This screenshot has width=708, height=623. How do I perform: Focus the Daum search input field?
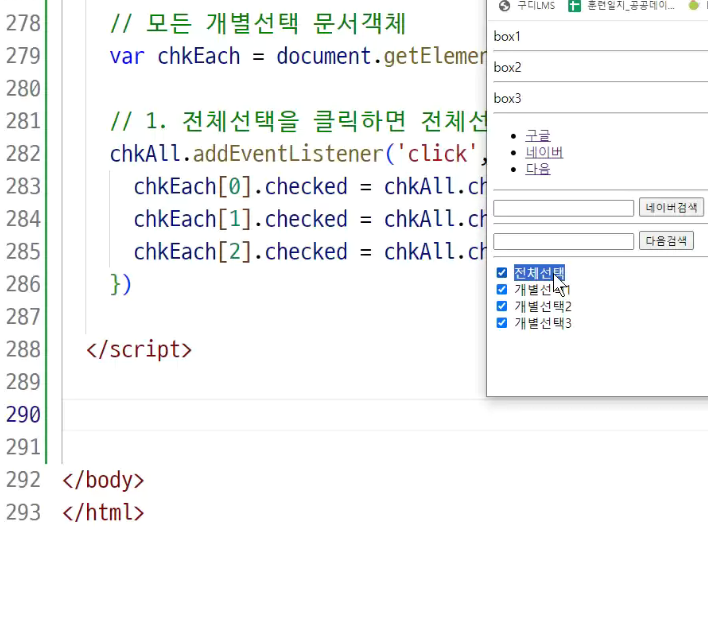[x=564, y=242]
